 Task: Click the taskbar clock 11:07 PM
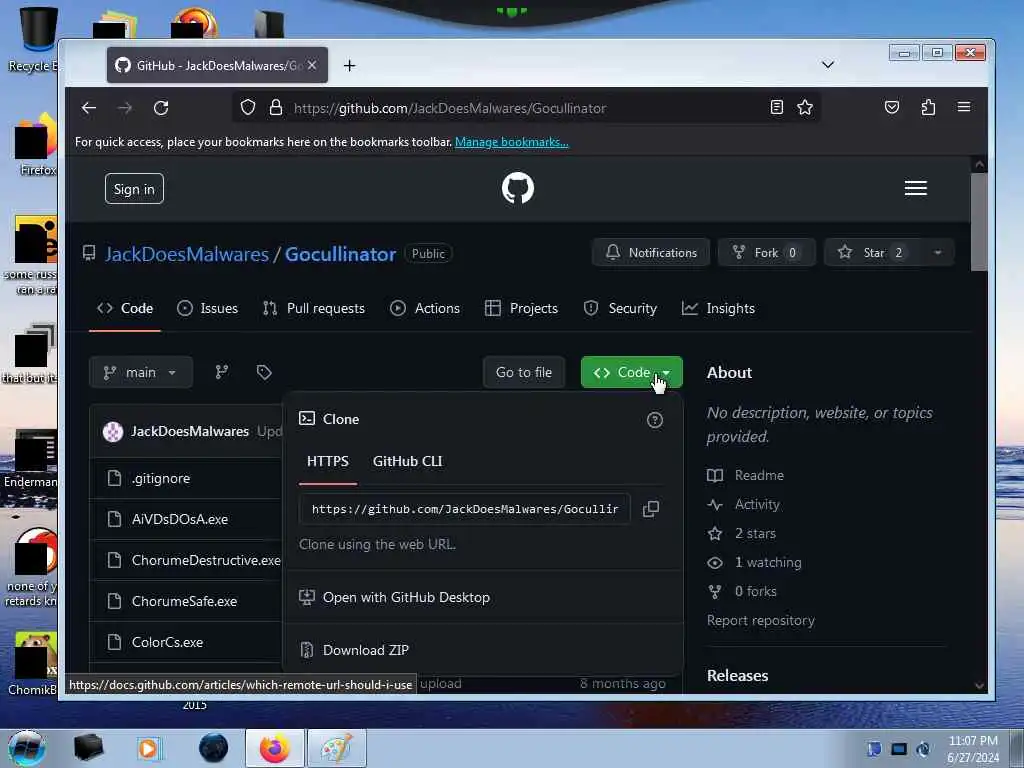973,741
